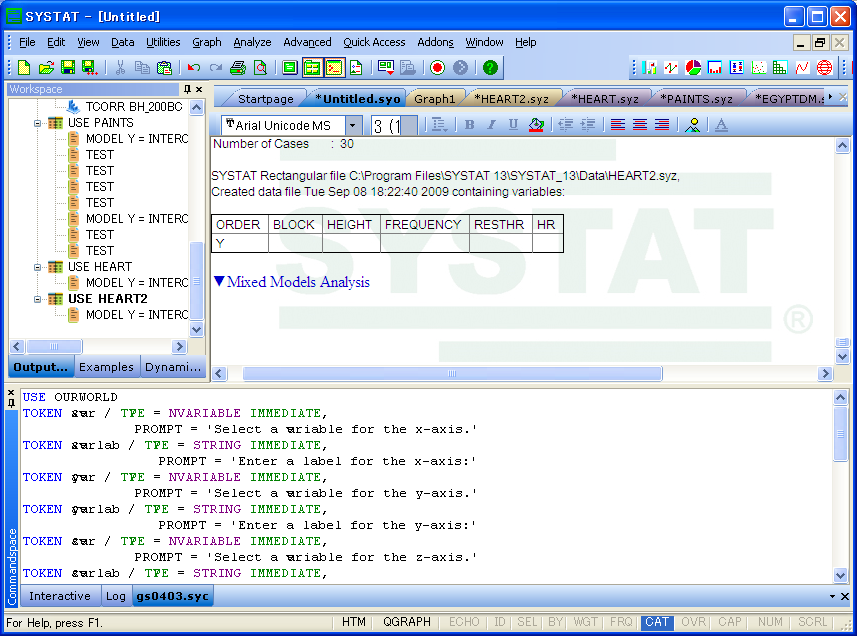
Task: Toggle ECHO in the status bar
Action: pyautogui.click(x=463, y=622)
